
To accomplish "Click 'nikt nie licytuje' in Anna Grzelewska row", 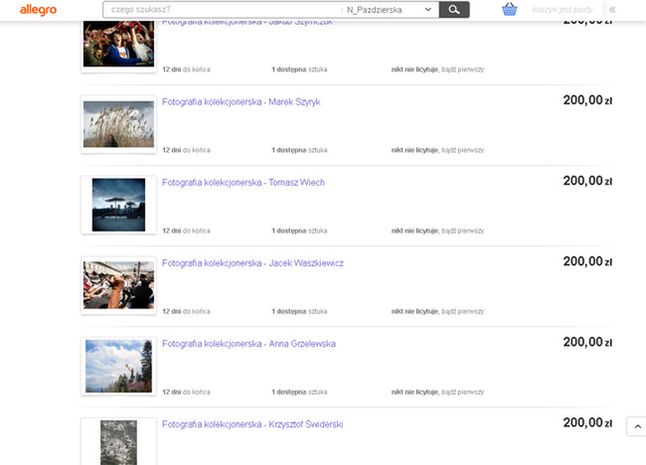I will click(414, 392).
